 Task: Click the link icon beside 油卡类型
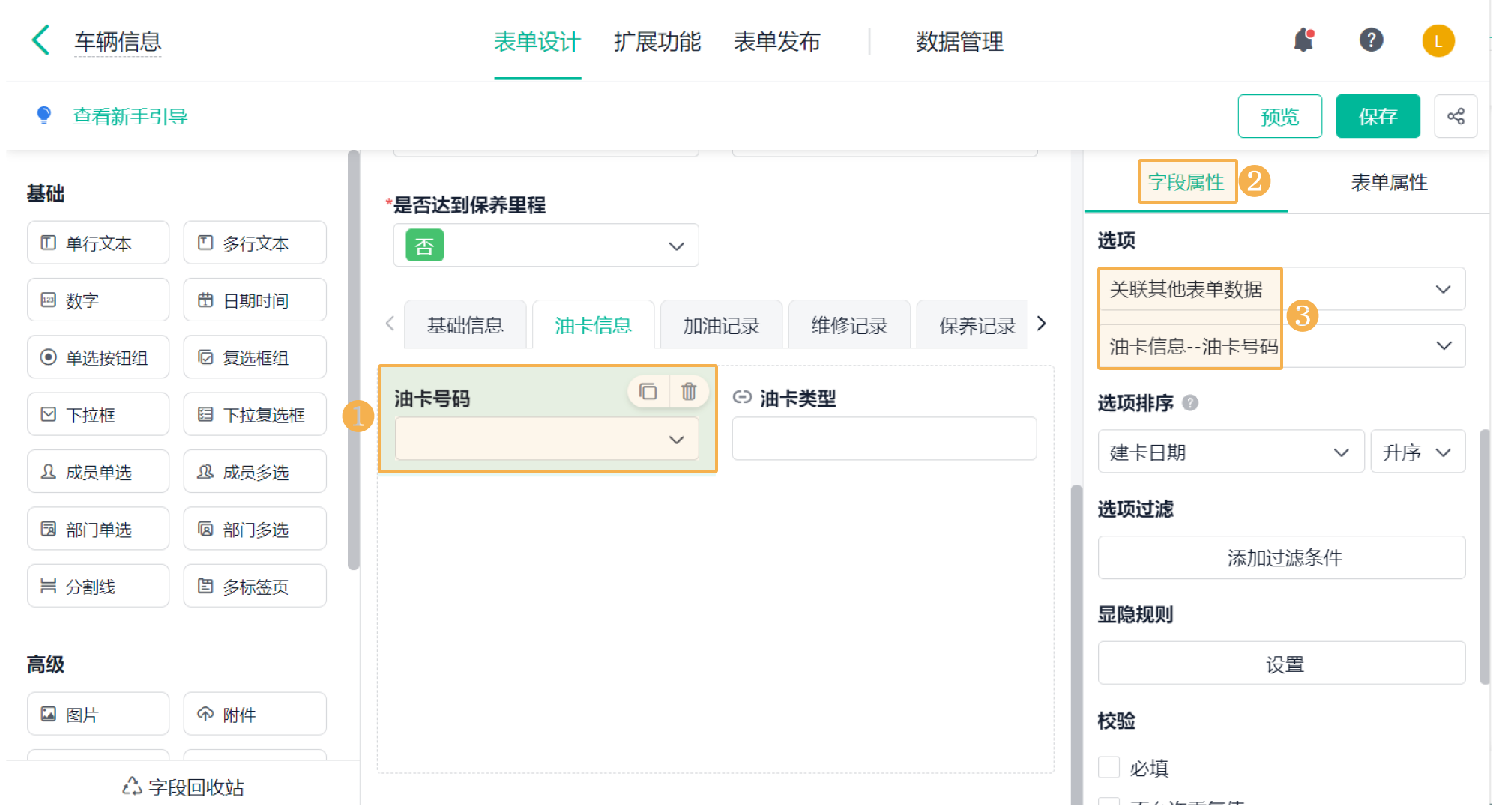point(742,398)
